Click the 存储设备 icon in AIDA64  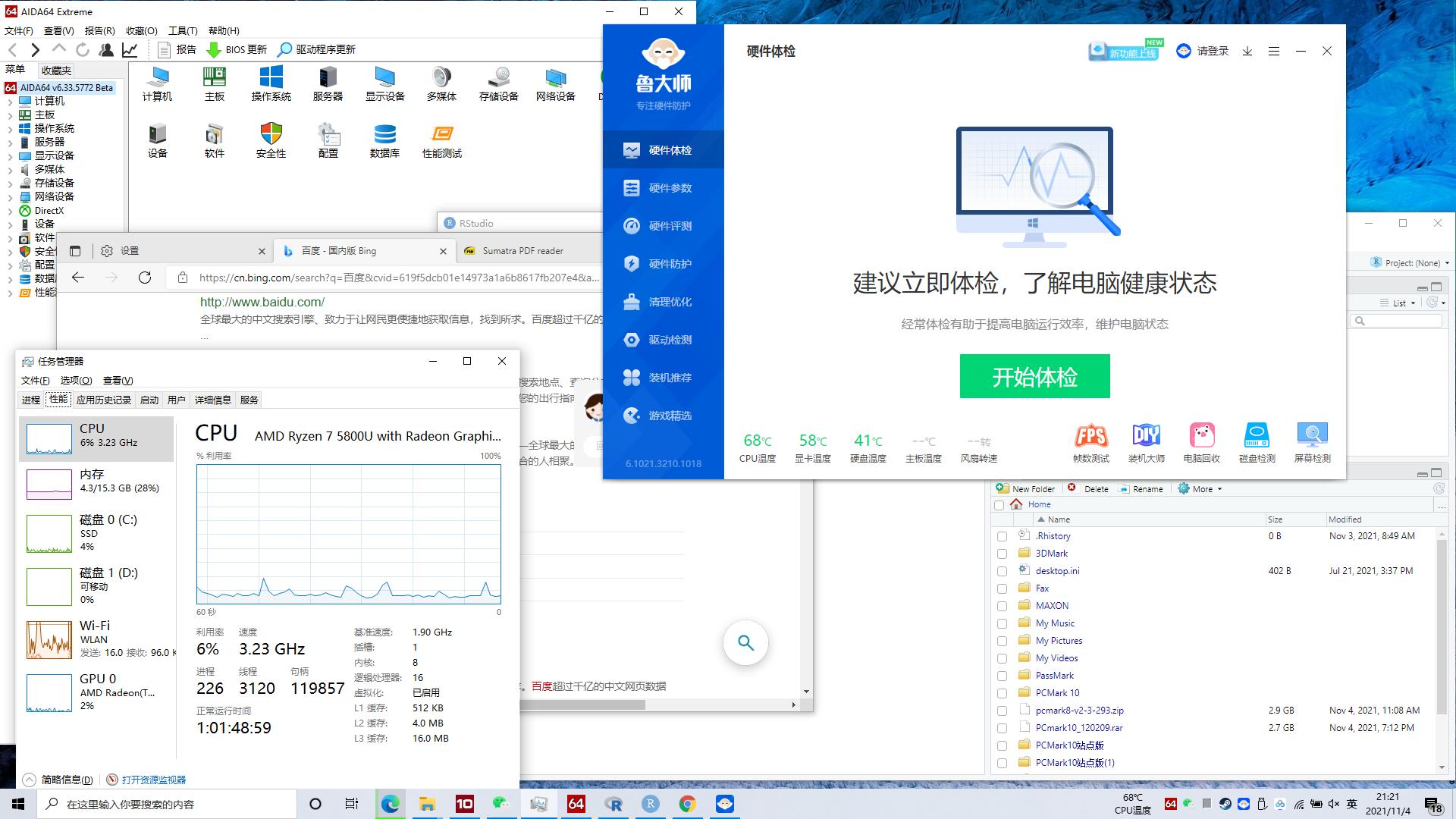click(x=498, y=83)
